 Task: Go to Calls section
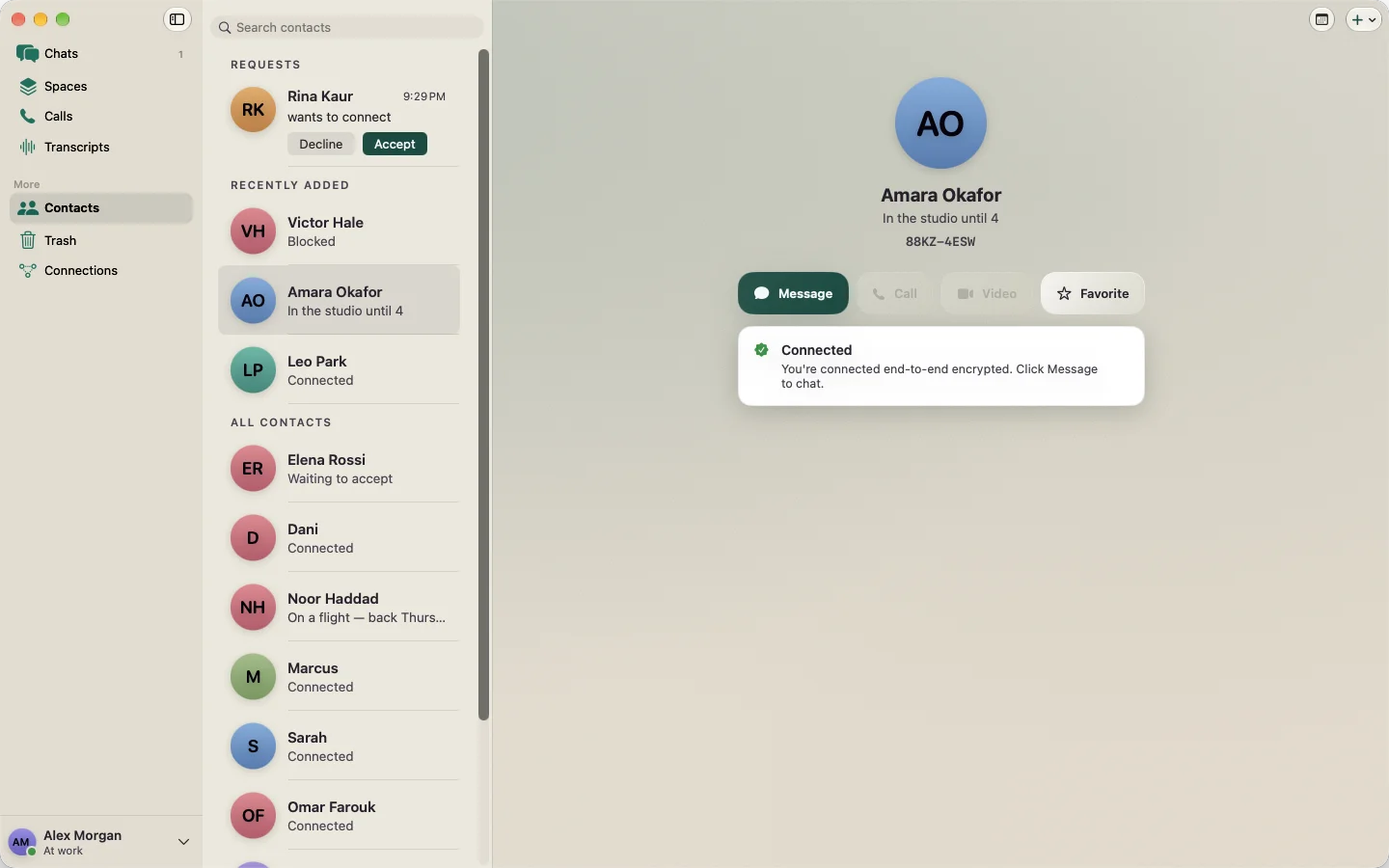pyautogui.click(x=100, y=116)
